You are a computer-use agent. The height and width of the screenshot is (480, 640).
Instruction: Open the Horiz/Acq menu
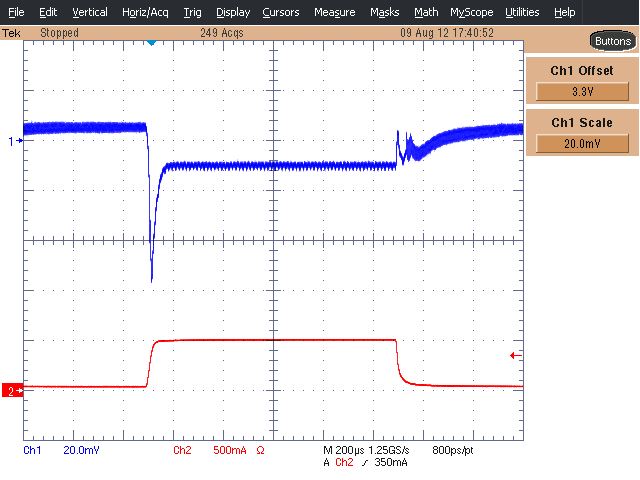click(x=145, y=12)
